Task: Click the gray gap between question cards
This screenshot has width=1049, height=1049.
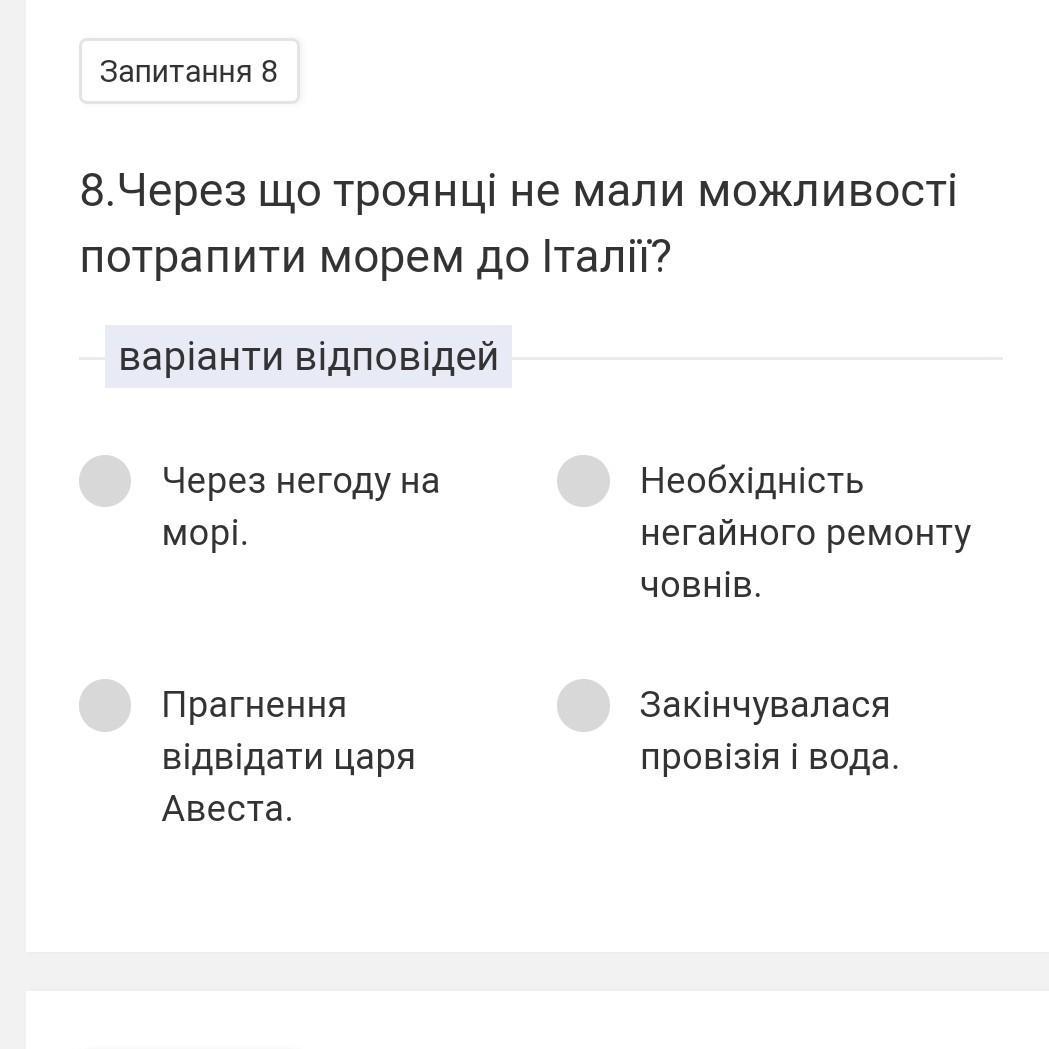Action: coord(537,971)
